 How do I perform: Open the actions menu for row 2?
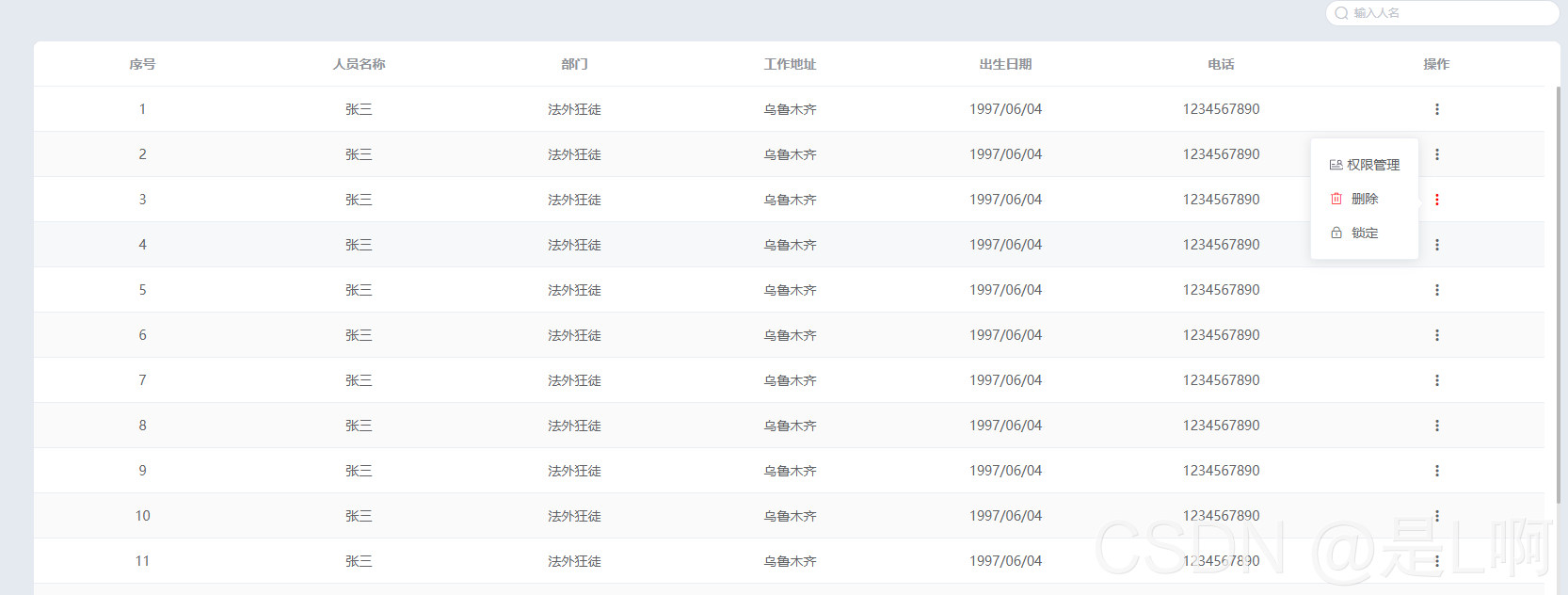pyautogui.click(x=1436, y=154)
